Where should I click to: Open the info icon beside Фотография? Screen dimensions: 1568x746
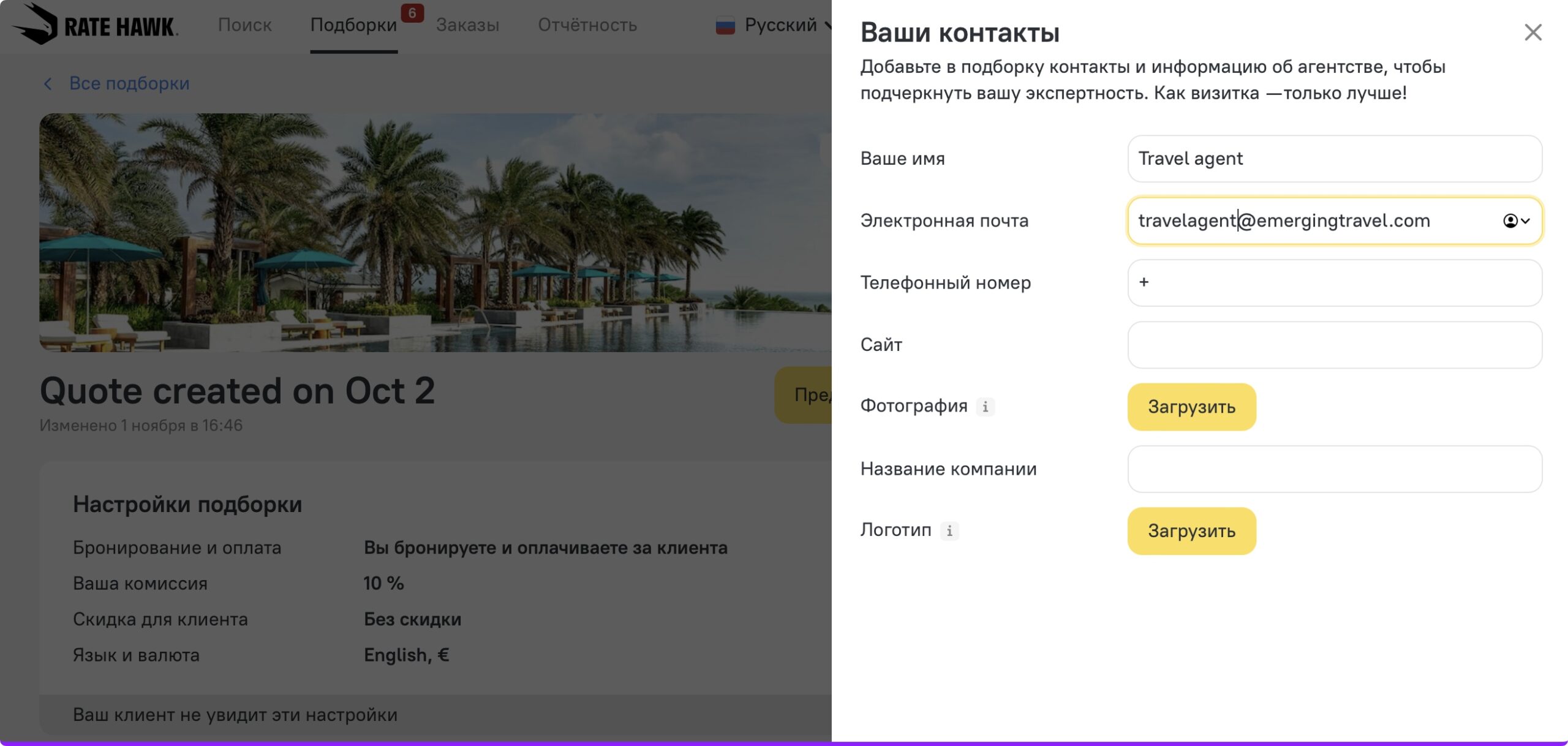click(x=985, y=407)
